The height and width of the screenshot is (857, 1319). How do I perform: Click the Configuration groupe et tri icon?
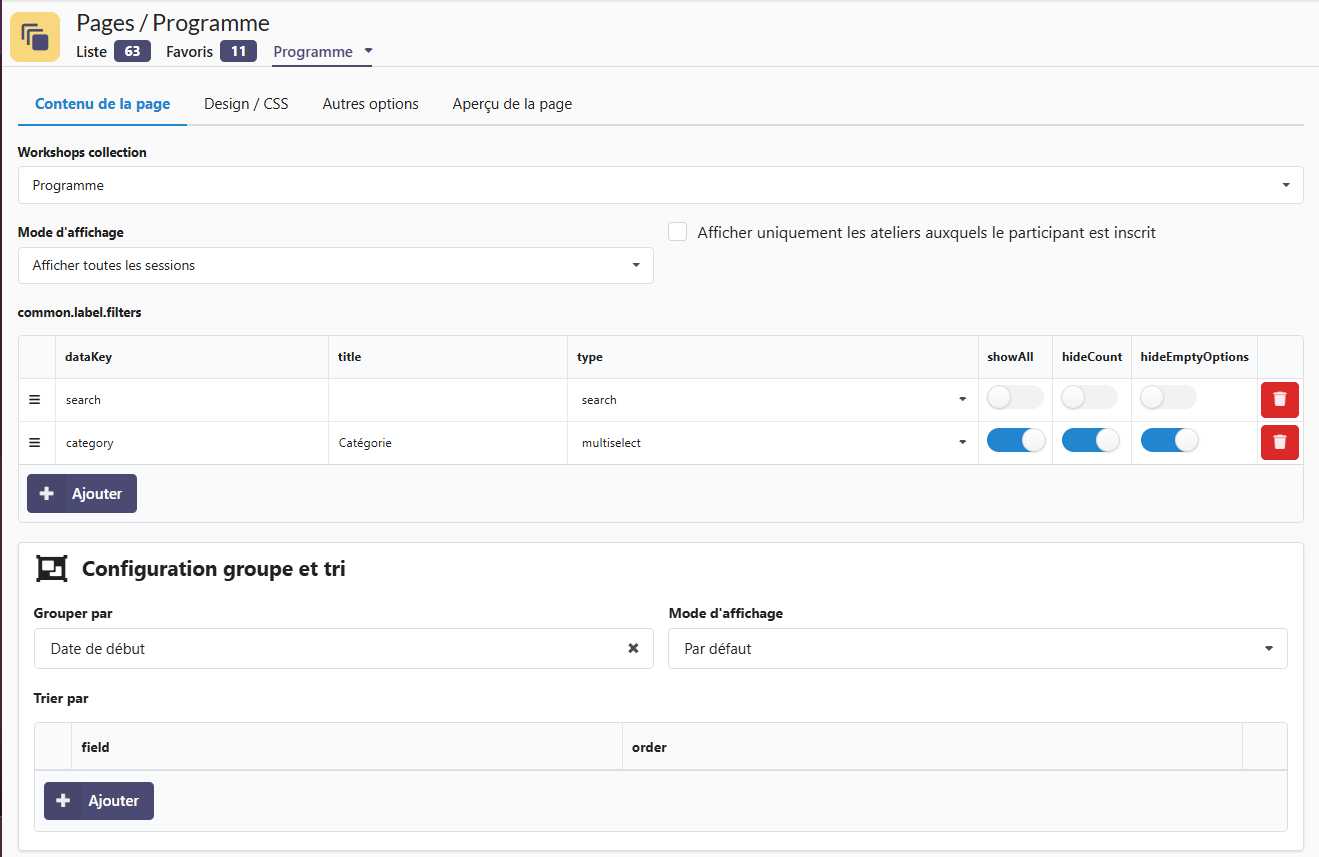click(x=51, y=569)
